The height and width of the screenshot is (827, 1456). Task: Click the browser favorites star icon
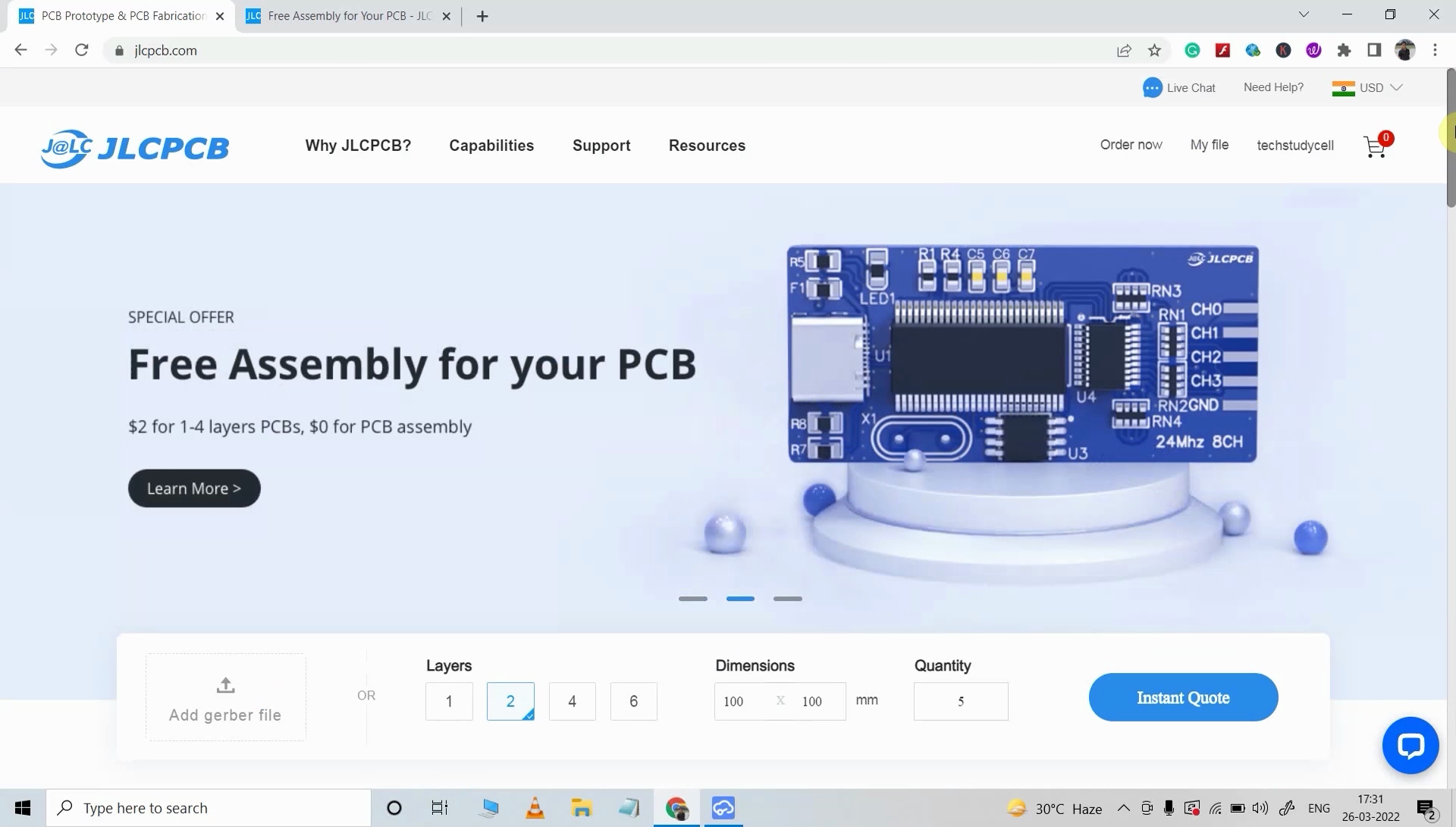click(x=1154, y=50)
